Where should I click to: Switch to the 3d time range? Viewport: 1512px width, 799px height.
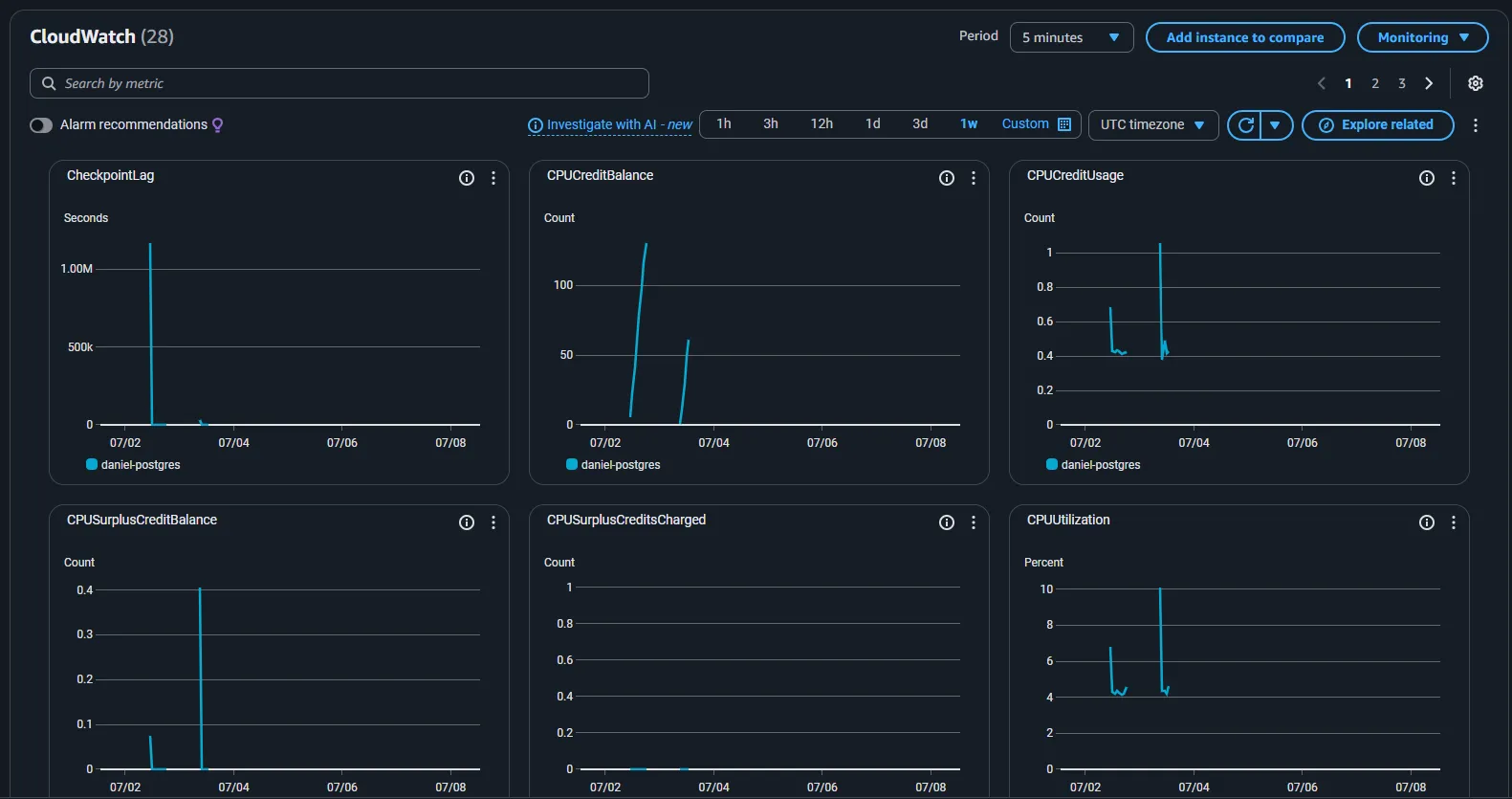coord(920,124)
